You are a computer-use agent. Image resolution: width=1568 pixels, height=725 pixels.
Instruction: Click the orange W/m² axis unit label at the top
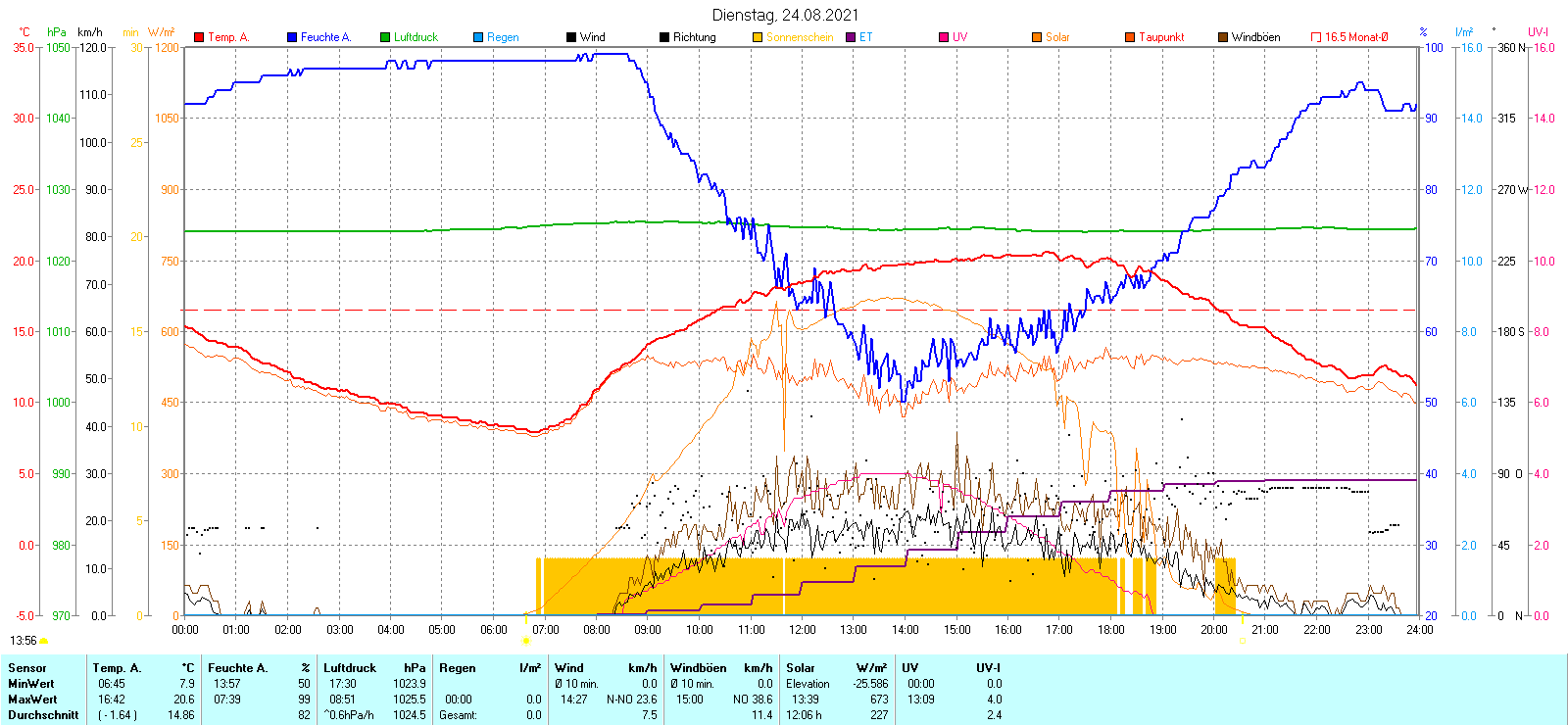point(162,32)
